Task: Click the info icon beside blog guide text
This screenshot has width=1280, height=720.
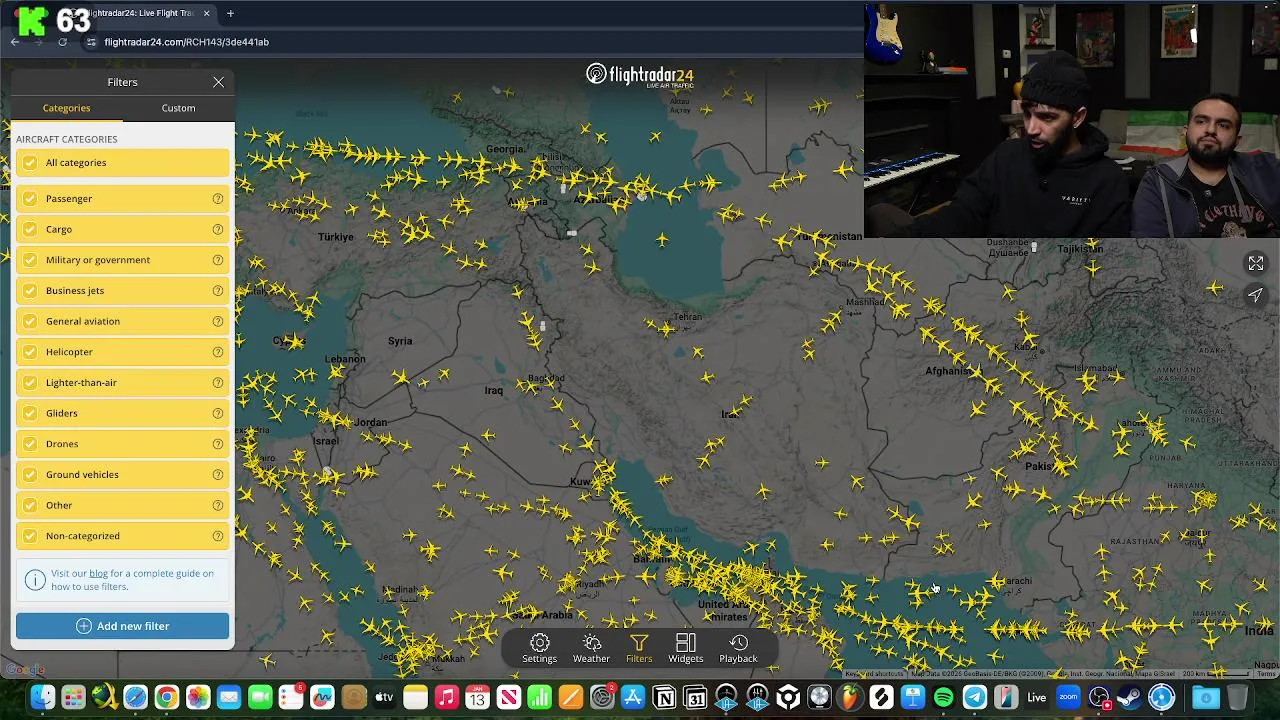Action: pos(35,580)
